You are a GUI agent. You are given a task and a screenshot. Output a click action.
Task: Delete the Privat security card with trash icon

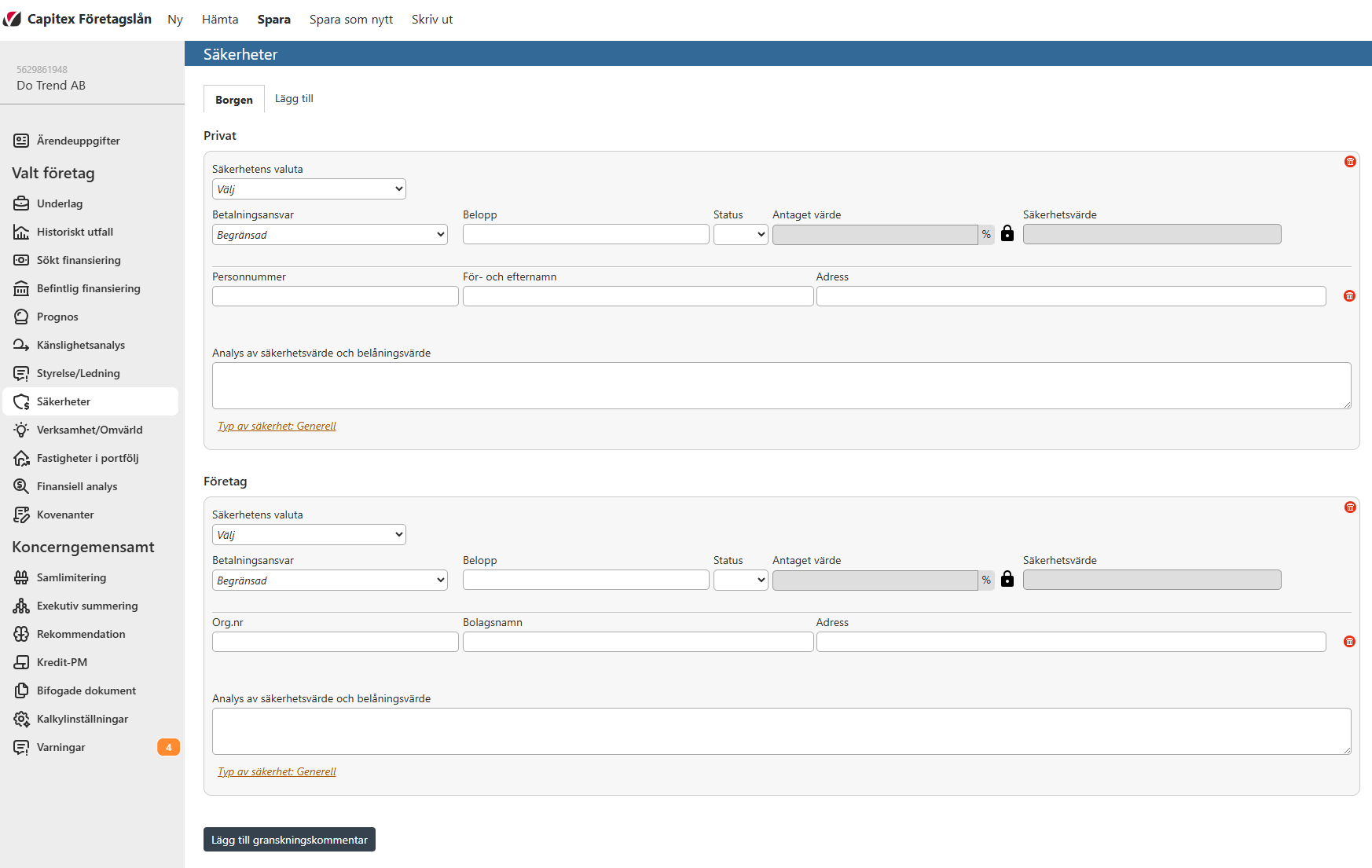pos(1350,162)
